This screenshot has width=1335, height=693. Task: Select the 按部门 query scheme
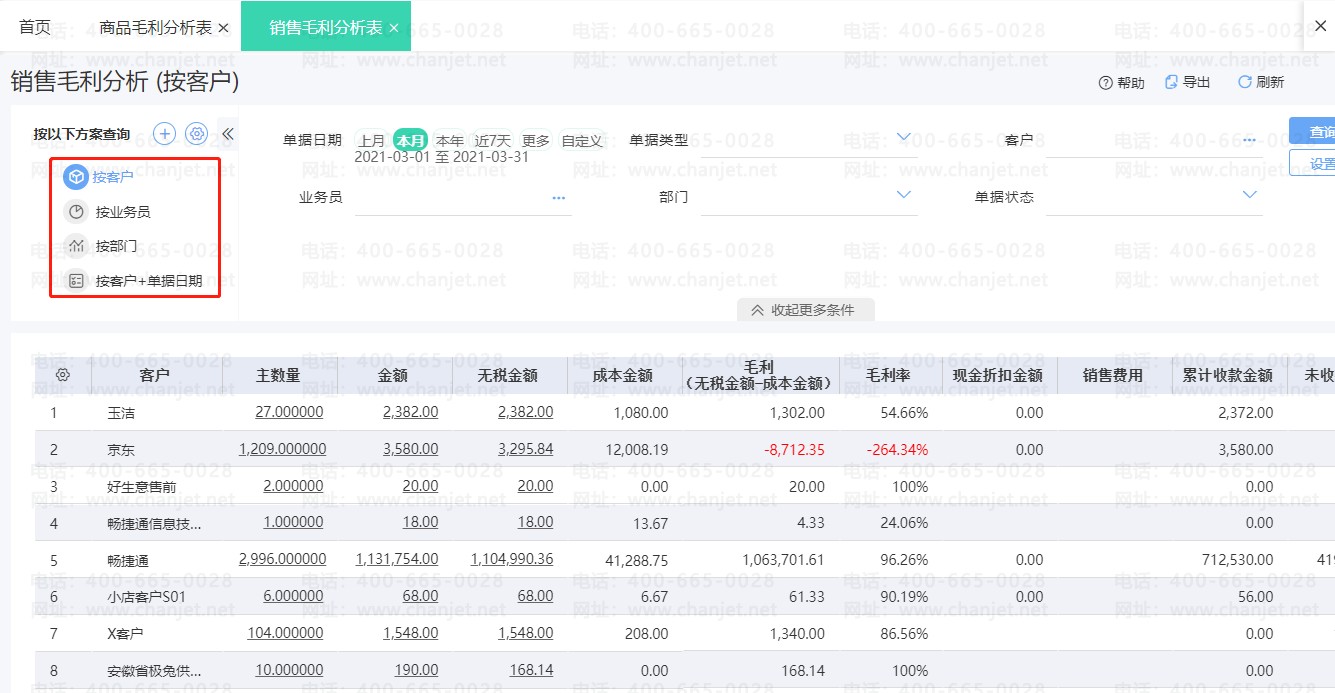tap(116, 246)
